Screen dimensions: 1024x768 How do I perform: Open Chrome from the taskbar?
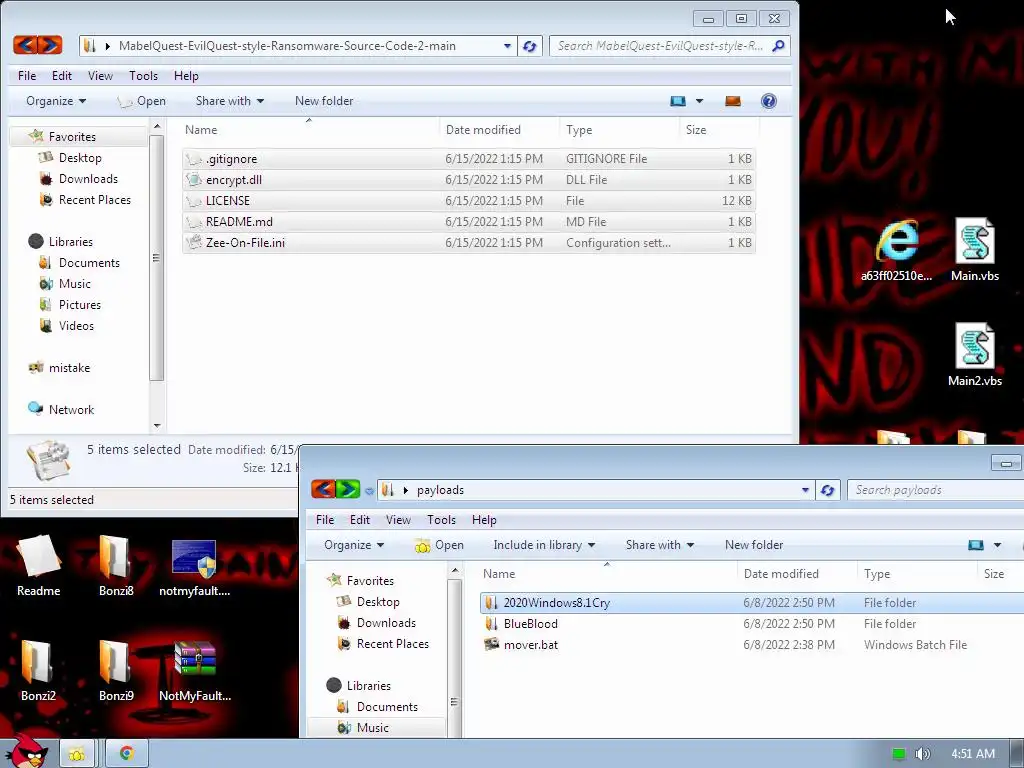[x=127, y=754]
